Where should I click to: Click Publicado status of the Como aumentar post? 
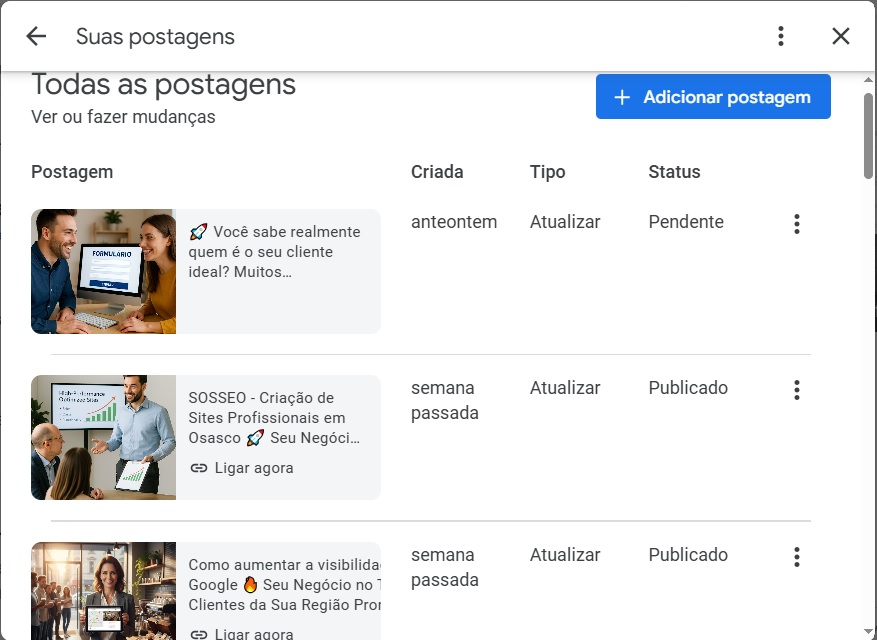688,554
